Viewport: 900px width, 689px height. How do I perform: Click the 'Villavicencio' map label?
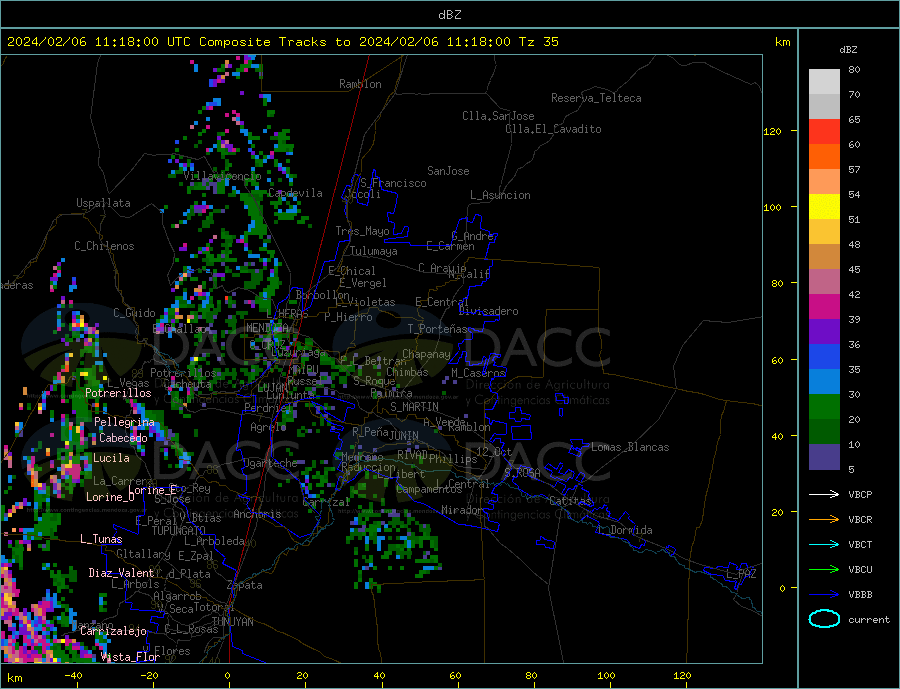tap(222, 176)
